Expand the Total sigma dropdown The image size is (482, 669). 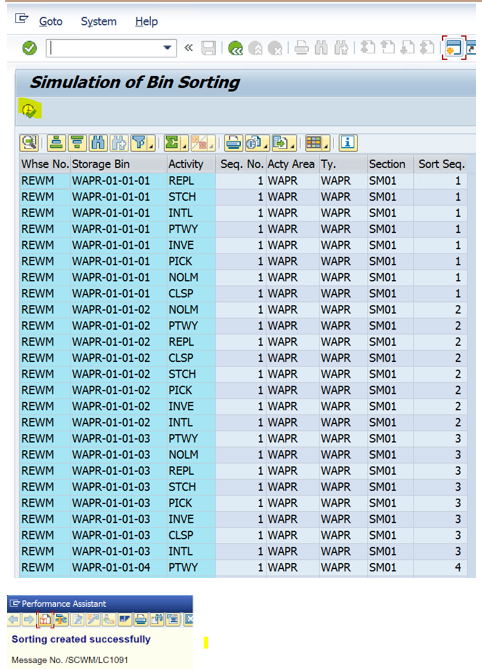[x=185, y=148]
